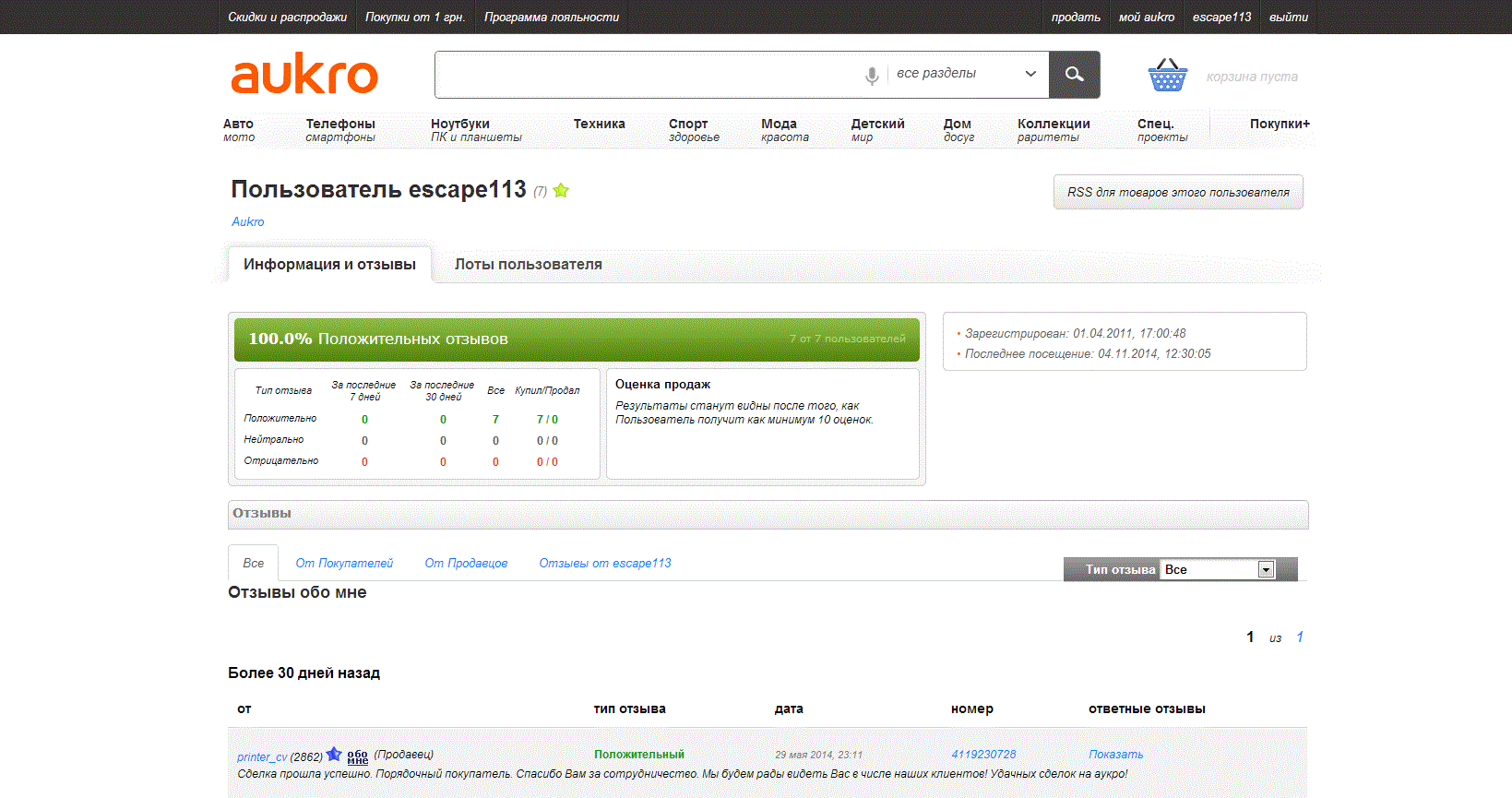Log out via 'выйти'
The width and height of the screenshot is (1512, 798).
coord(1289,17)
